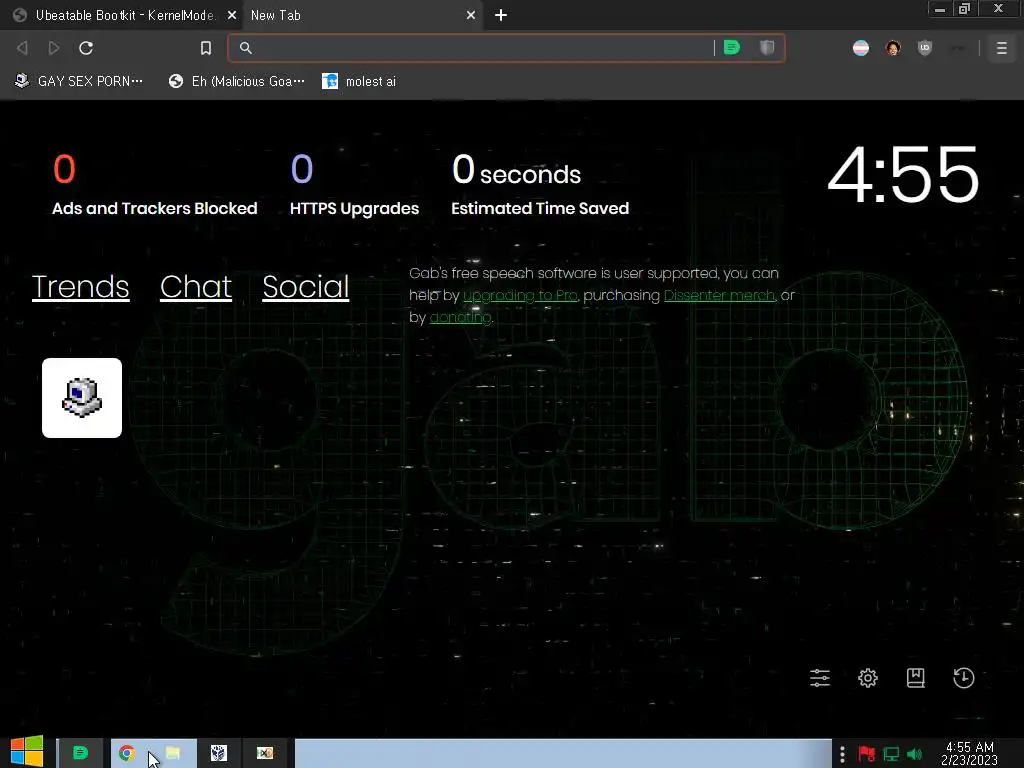
Task: Close the Ubeatable Bootkit tab
Action: pyautogui.click(x=232, y=15)
